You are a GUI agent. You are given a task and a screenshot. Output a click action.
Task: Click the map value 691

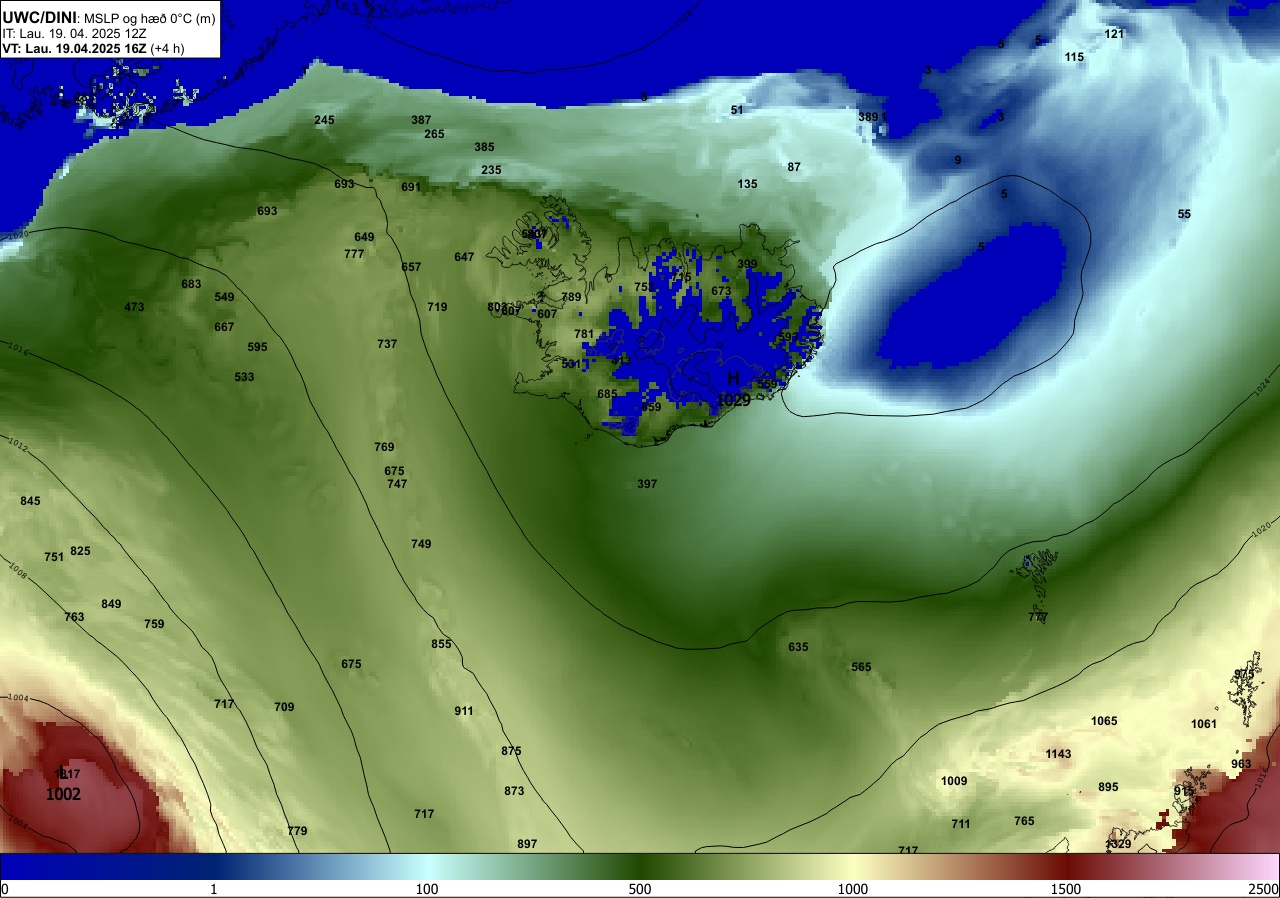pyautogui.click(x=411, y=187)
